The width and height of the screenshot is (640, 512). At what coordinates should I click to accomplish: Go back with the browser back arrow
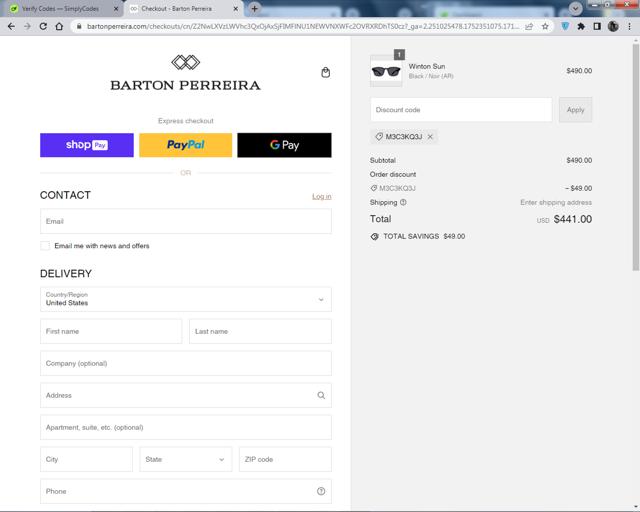pos(11,27)
